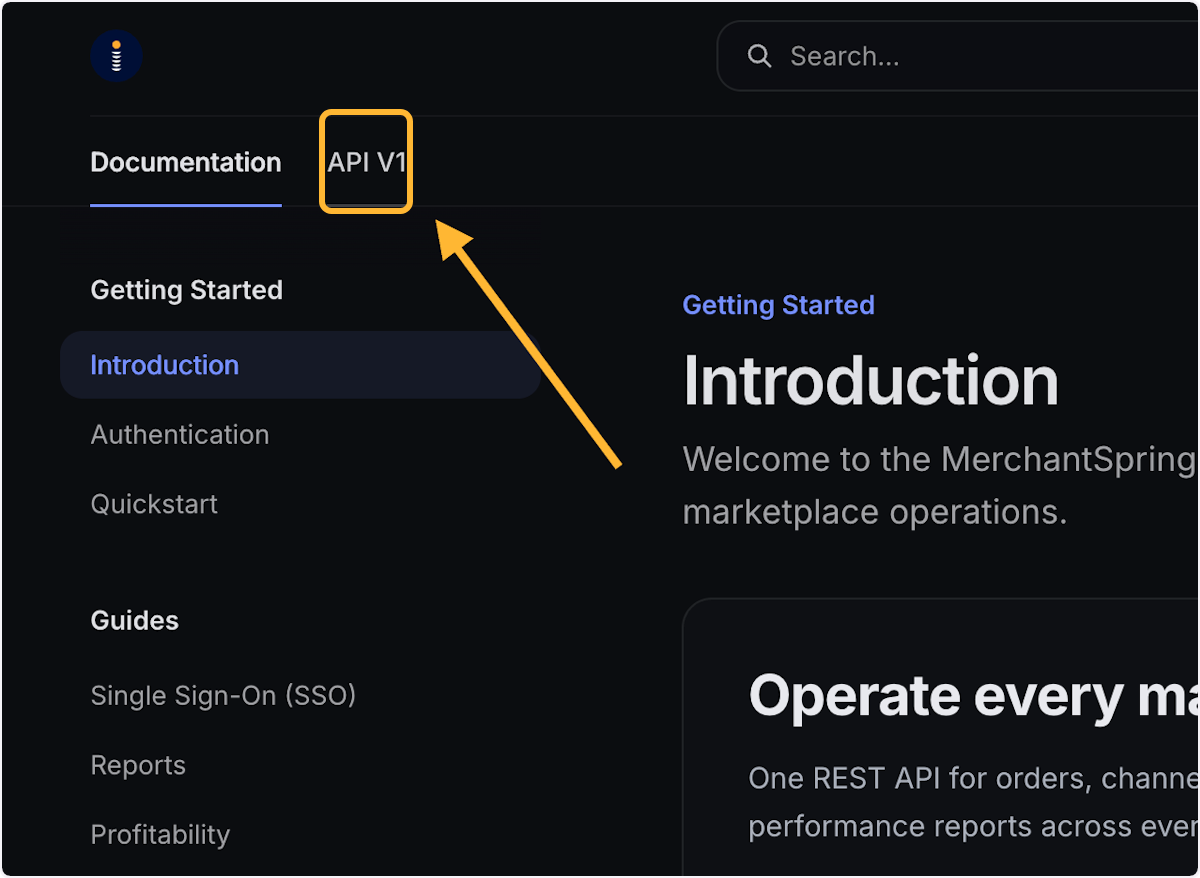Focus the Search... input field

tap(958, 56)
